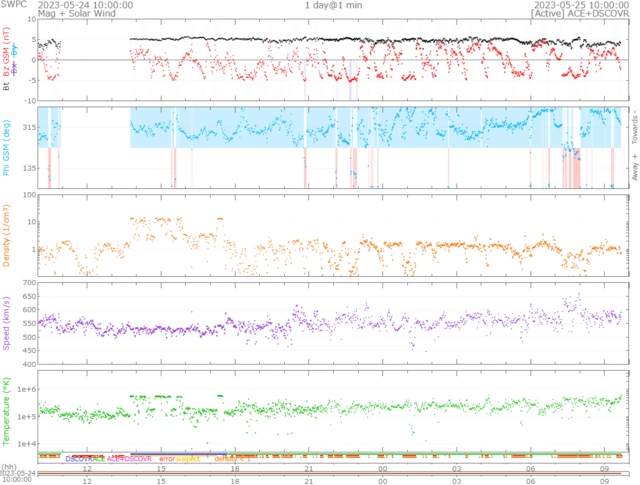This screenshot has height=485, width=640.
Task: Click the ACE+DSCOVR legend entry at the bottom
Action: pyautogui.click(x=127, y=457)
